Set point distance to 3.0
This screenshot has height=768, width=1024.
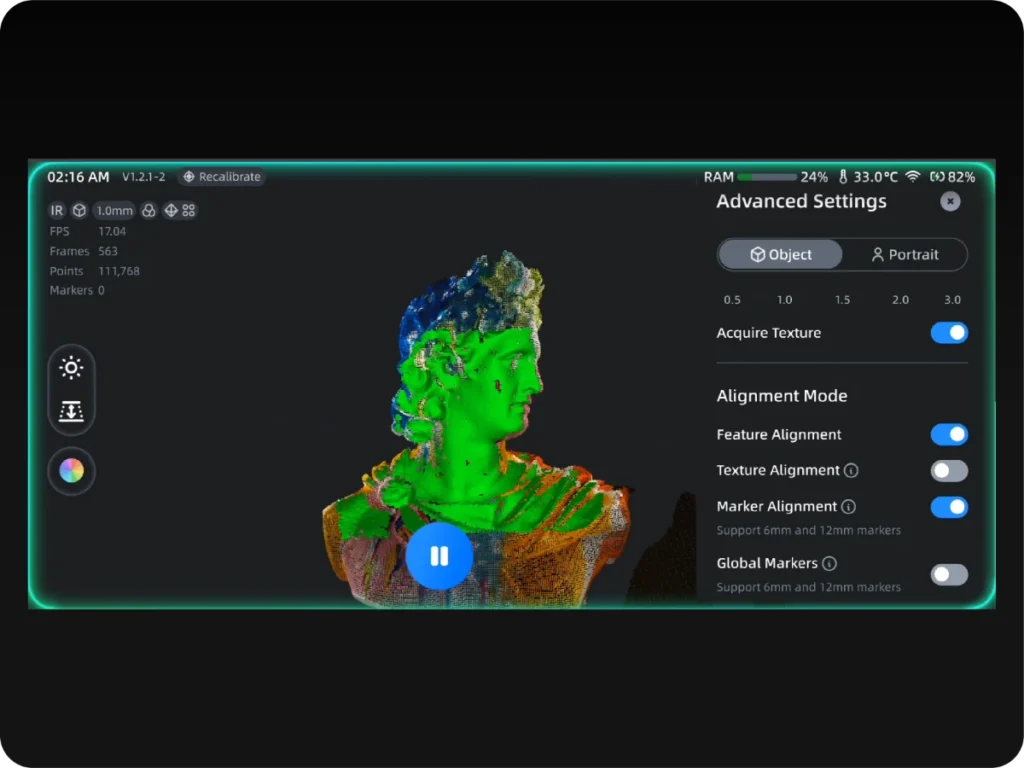952,300
